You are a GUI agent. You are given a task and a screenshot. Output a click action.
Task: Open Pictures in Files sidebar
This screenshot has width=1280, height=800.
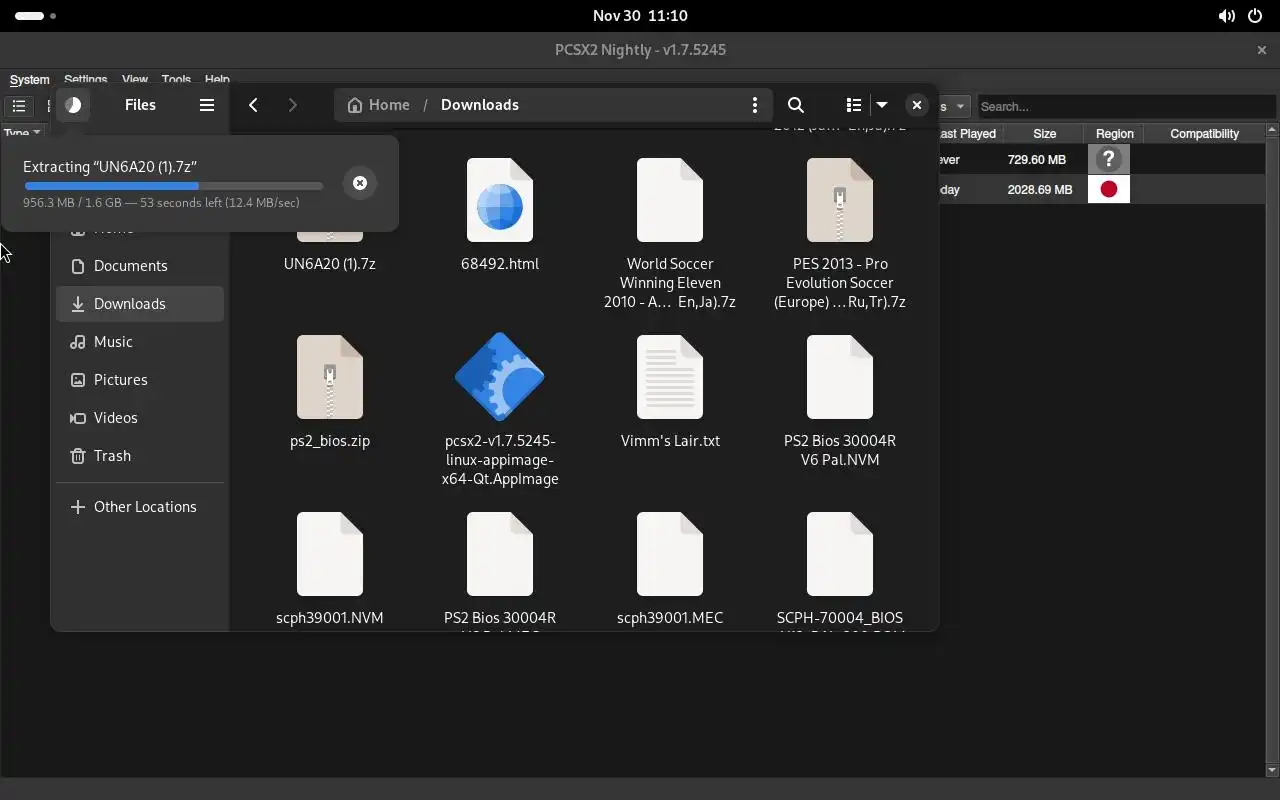[140, 380]
